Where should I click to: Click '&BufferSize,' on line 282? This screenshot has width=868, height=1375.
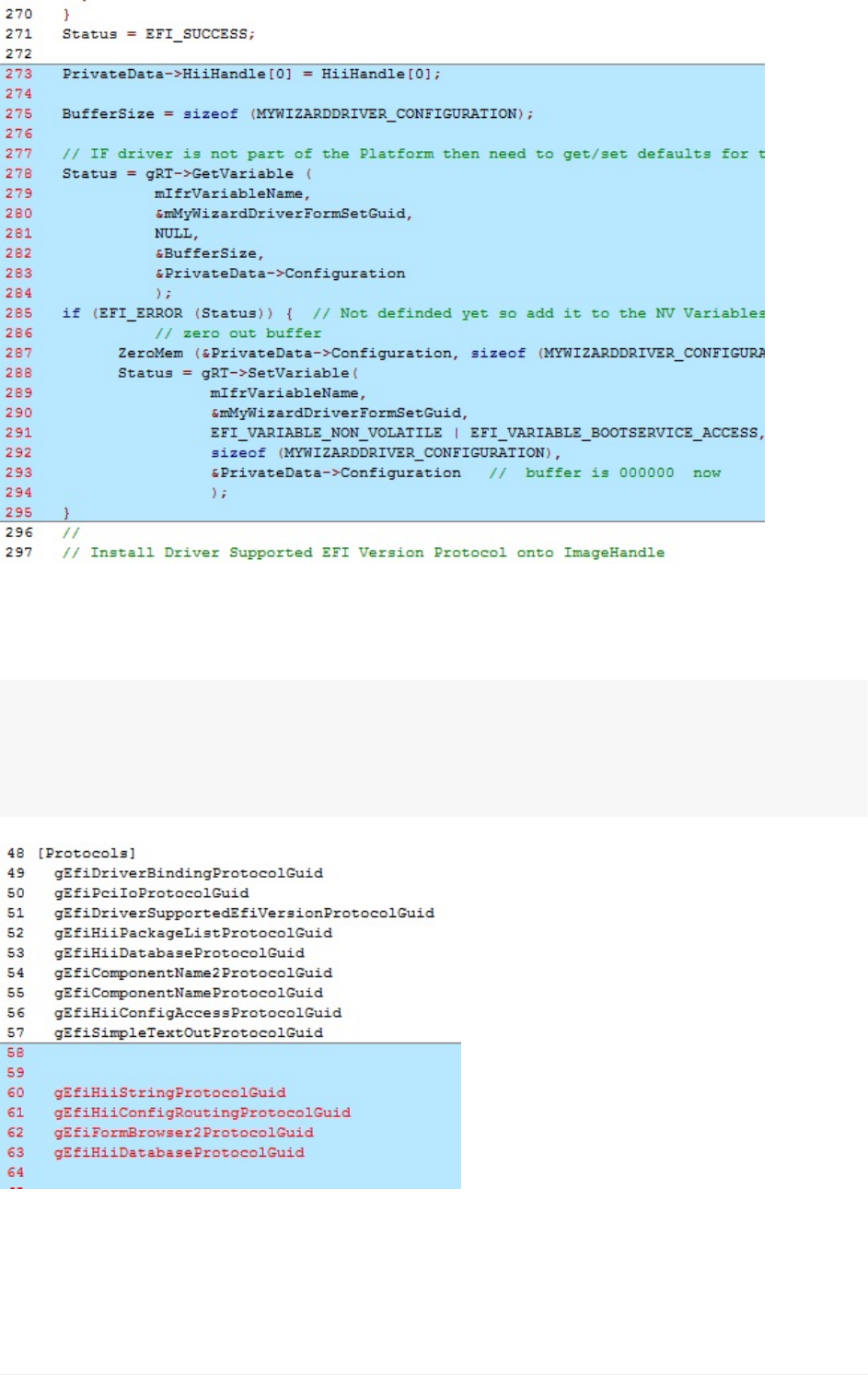coord(210,253)
